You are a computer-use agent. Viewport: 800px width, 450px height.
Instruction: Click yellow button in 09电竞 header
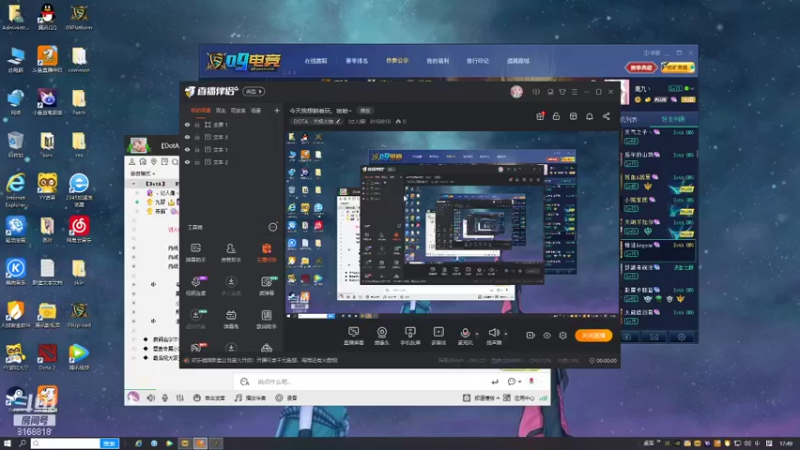click(678, 67)
